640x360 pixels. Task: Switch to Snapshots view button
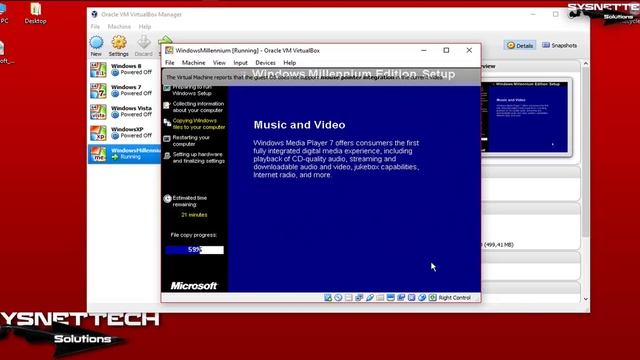[559, 45]
